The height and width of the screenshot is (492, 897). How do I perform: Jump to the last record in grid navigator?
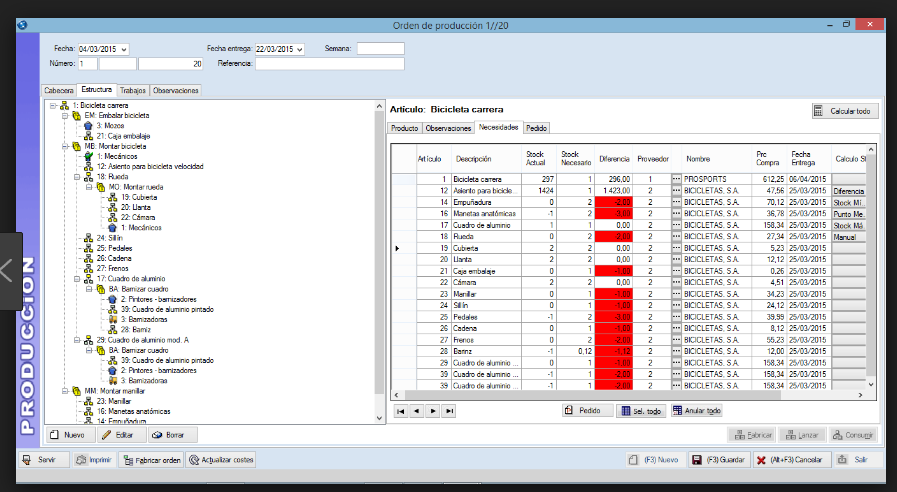pos(448,411)
